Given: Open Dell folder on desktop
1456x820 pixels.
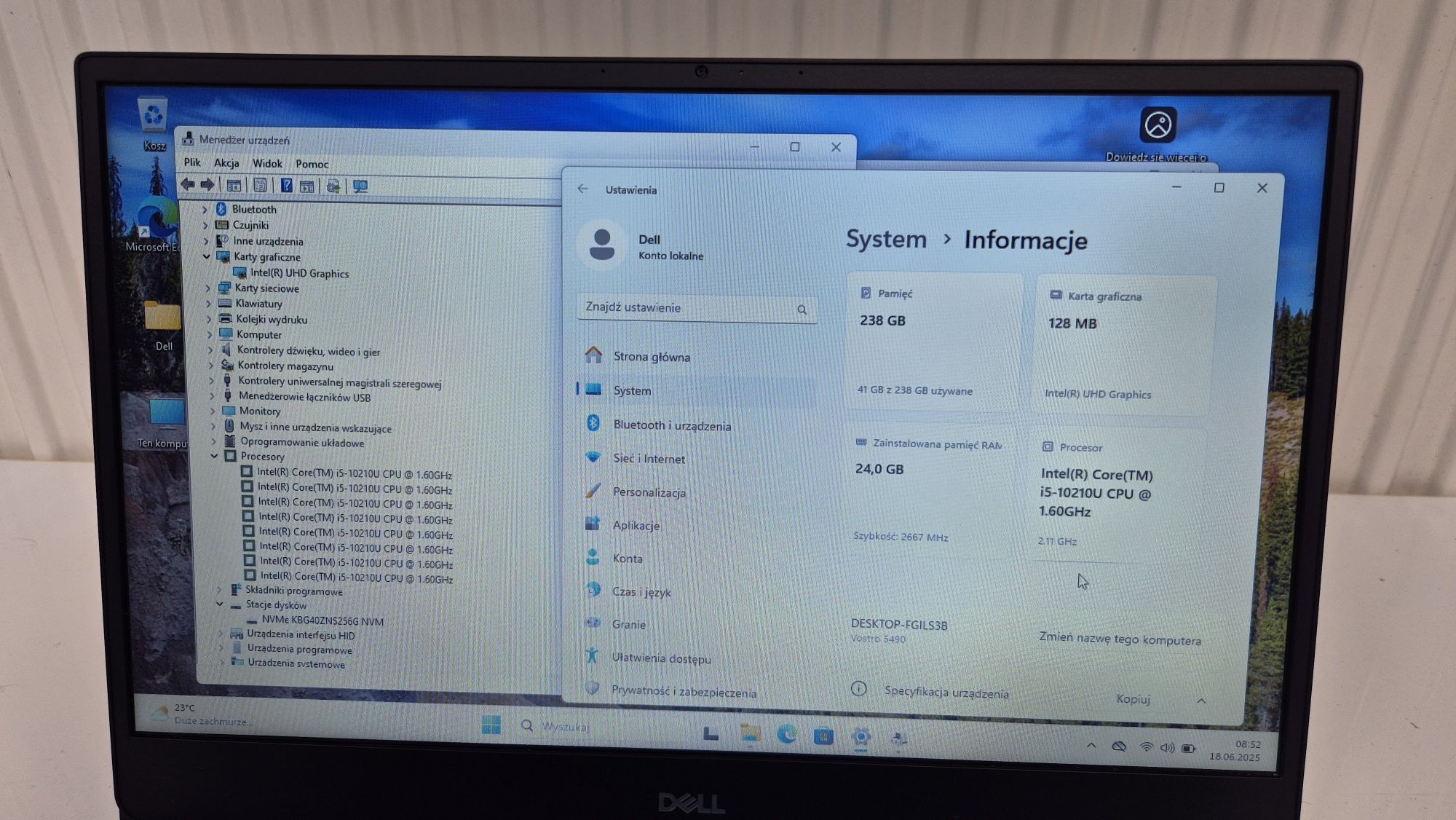Looking at the screenshot, I should (163, 326).
